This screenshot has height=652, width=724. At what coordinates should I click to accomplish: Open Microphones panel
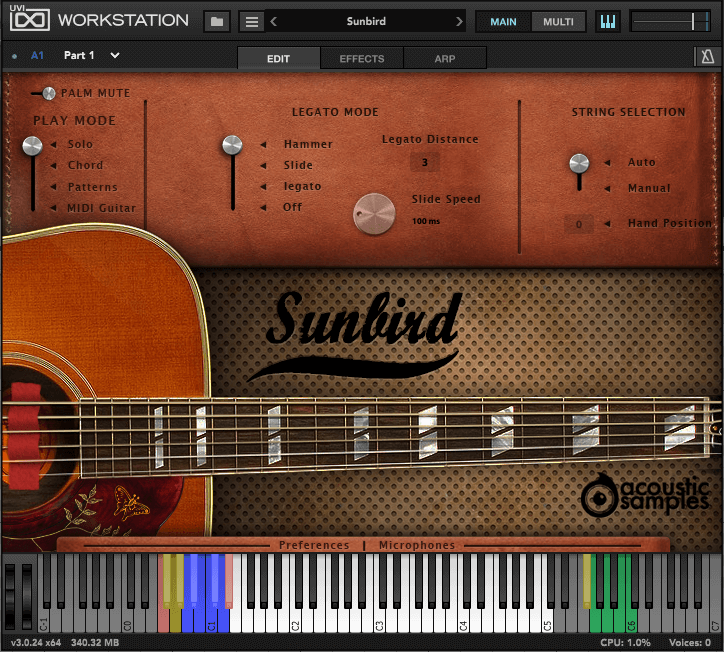click(x=416, y=545)
